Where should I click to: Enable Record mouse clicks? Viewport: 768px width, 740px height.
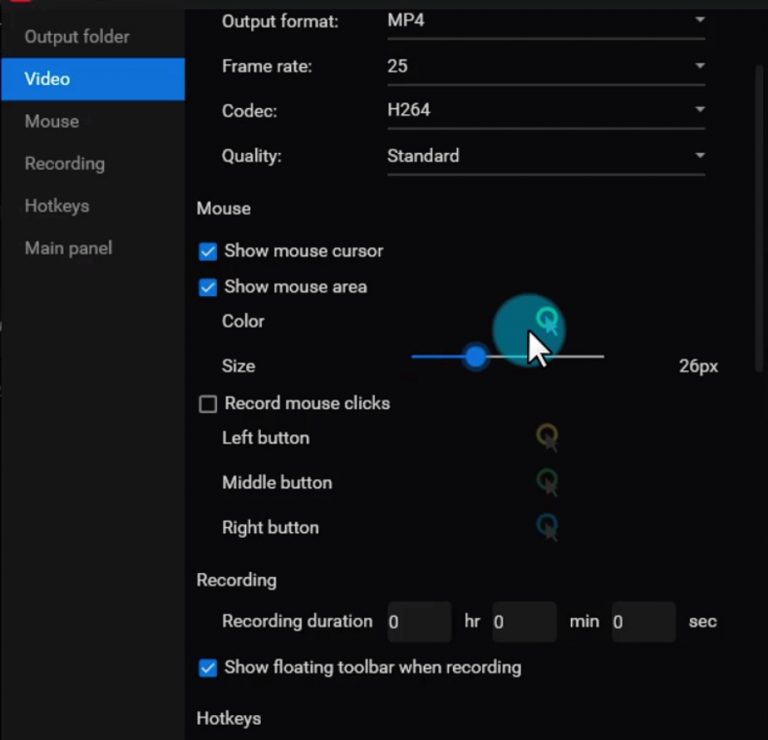(x=208, y=404)
